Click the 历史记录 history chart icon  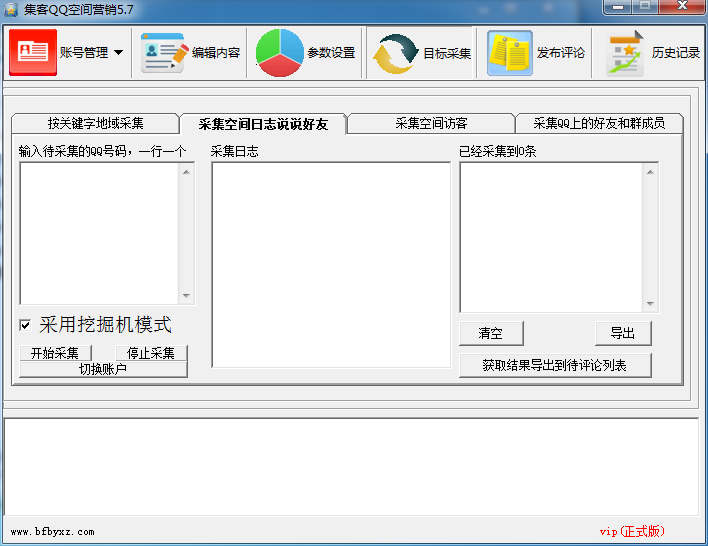[626, 53]
